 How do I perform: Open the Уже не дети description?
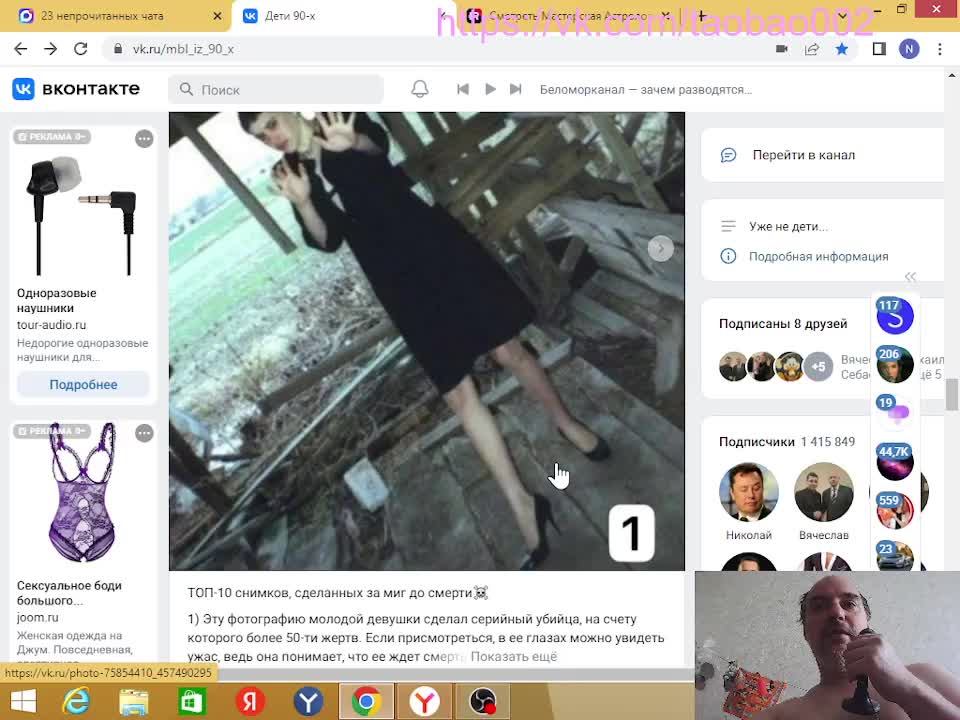click(x=789, y=227)
